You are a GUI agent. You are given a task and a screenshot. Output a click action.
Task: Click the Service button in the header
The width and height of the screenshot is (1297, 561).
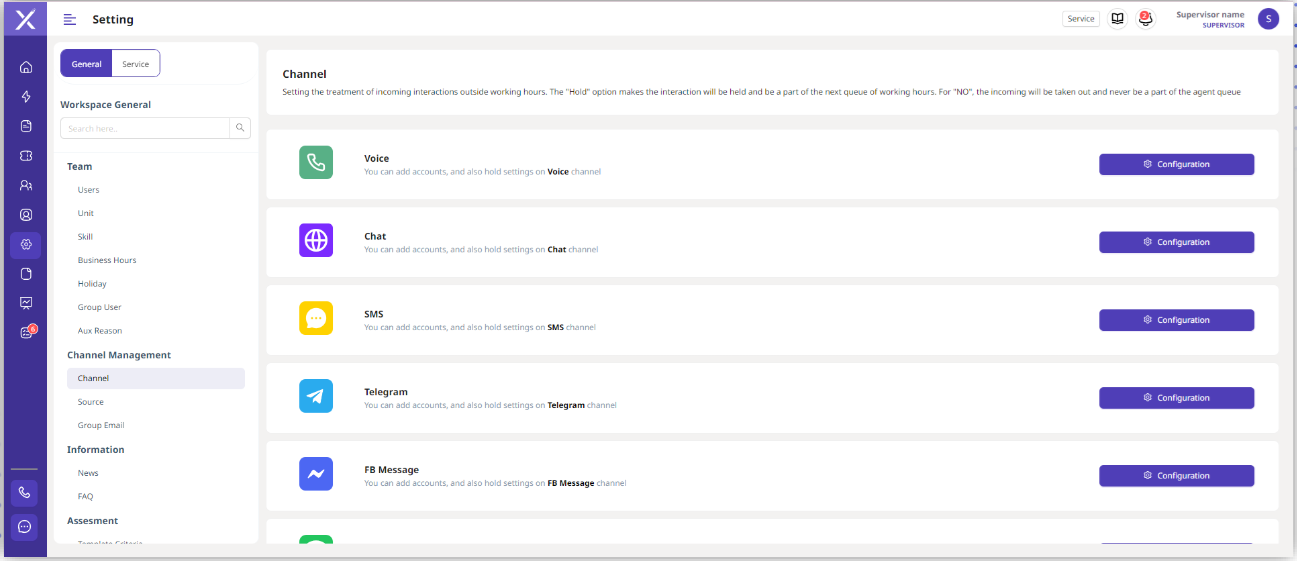click(x=1080, y=19)
